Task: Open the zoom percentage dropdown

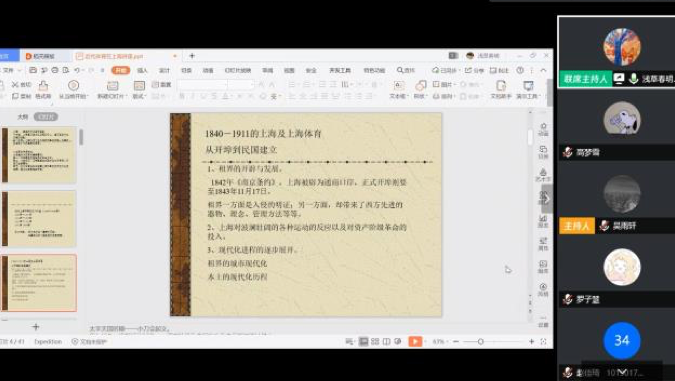Action: pyautogui.click(x=440, y=341)
